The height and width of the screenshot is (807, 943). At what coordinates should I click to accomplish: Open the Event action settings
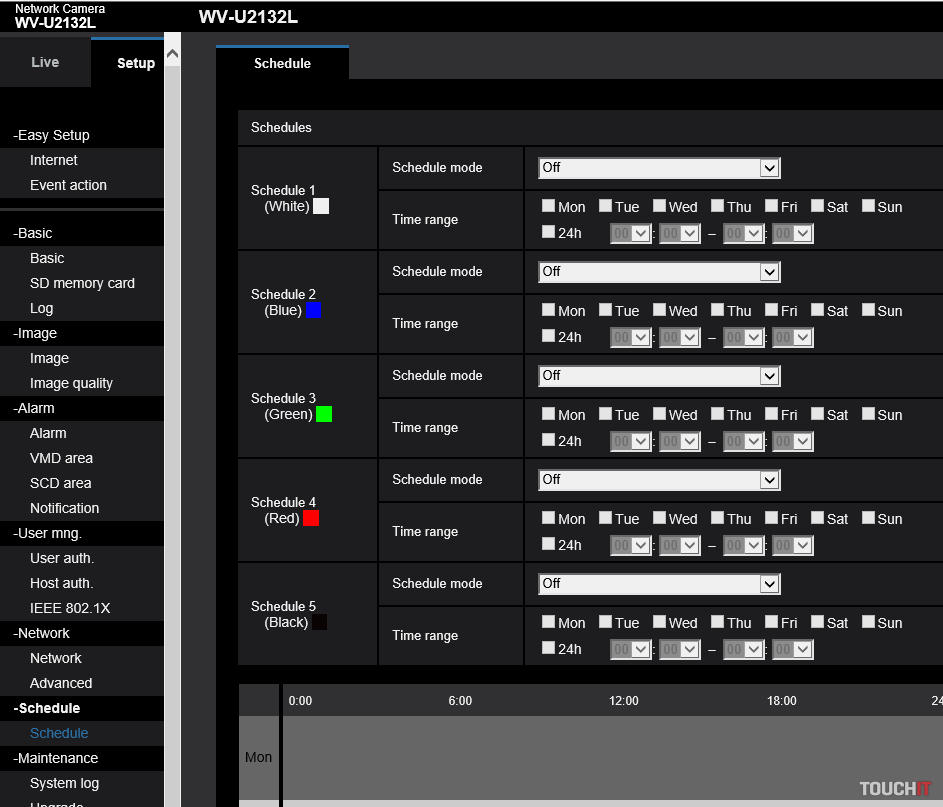tap(67, 185)
